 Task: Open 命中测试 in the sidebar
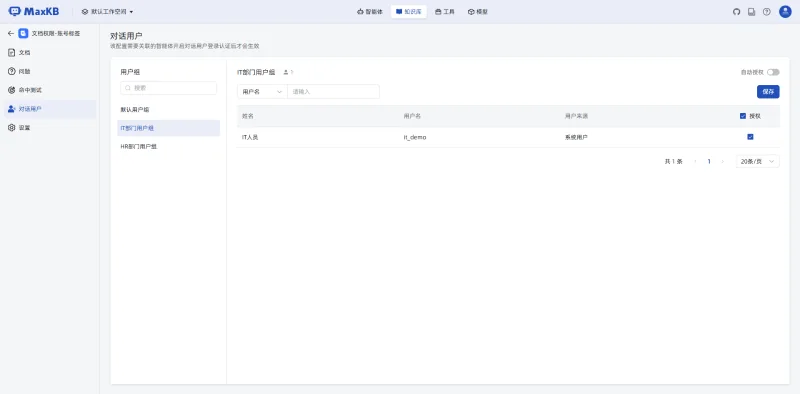click(x=49, y=90)
